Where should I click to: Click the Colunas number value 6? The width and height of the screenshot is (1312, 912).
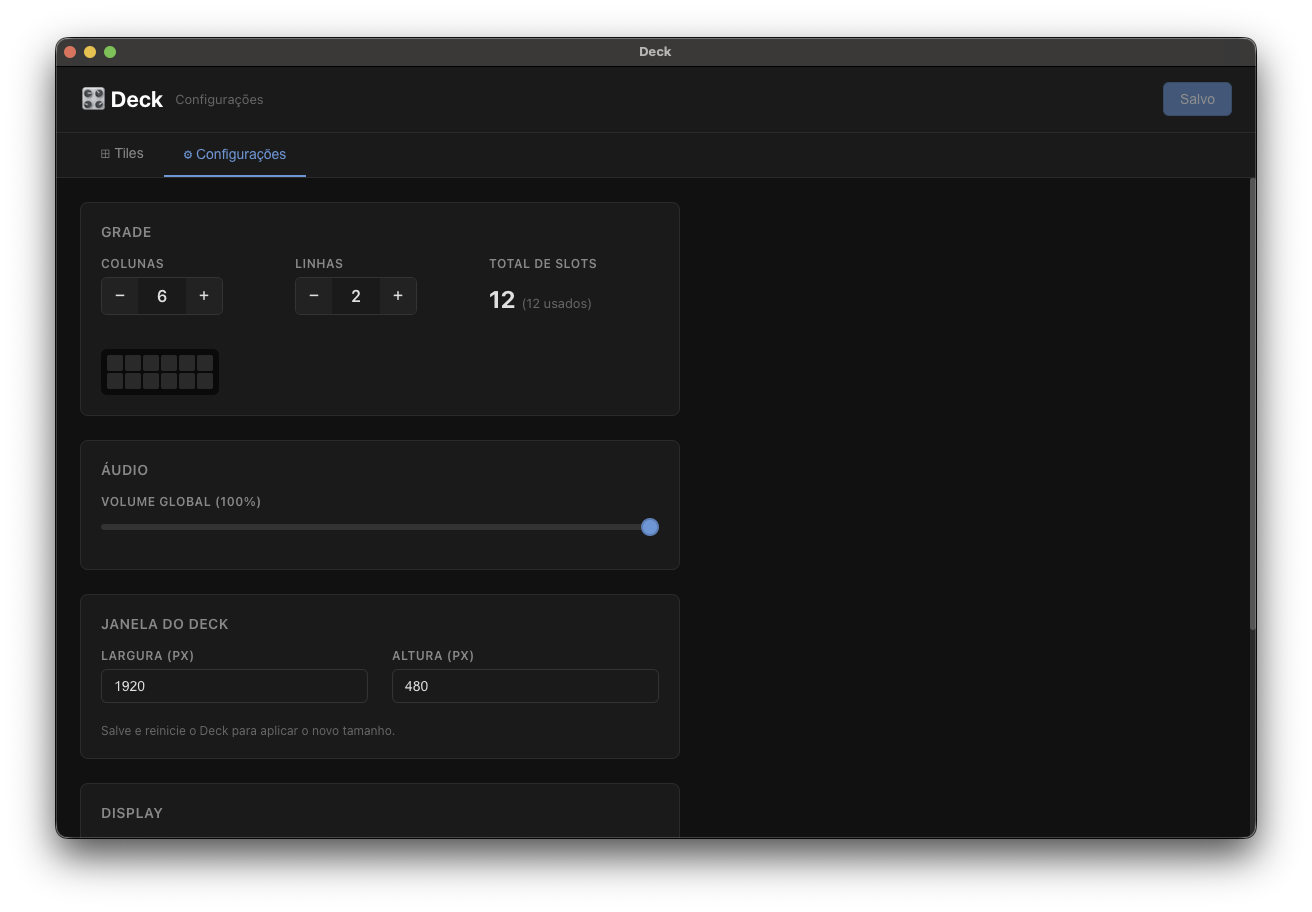[x=162, y=296]
